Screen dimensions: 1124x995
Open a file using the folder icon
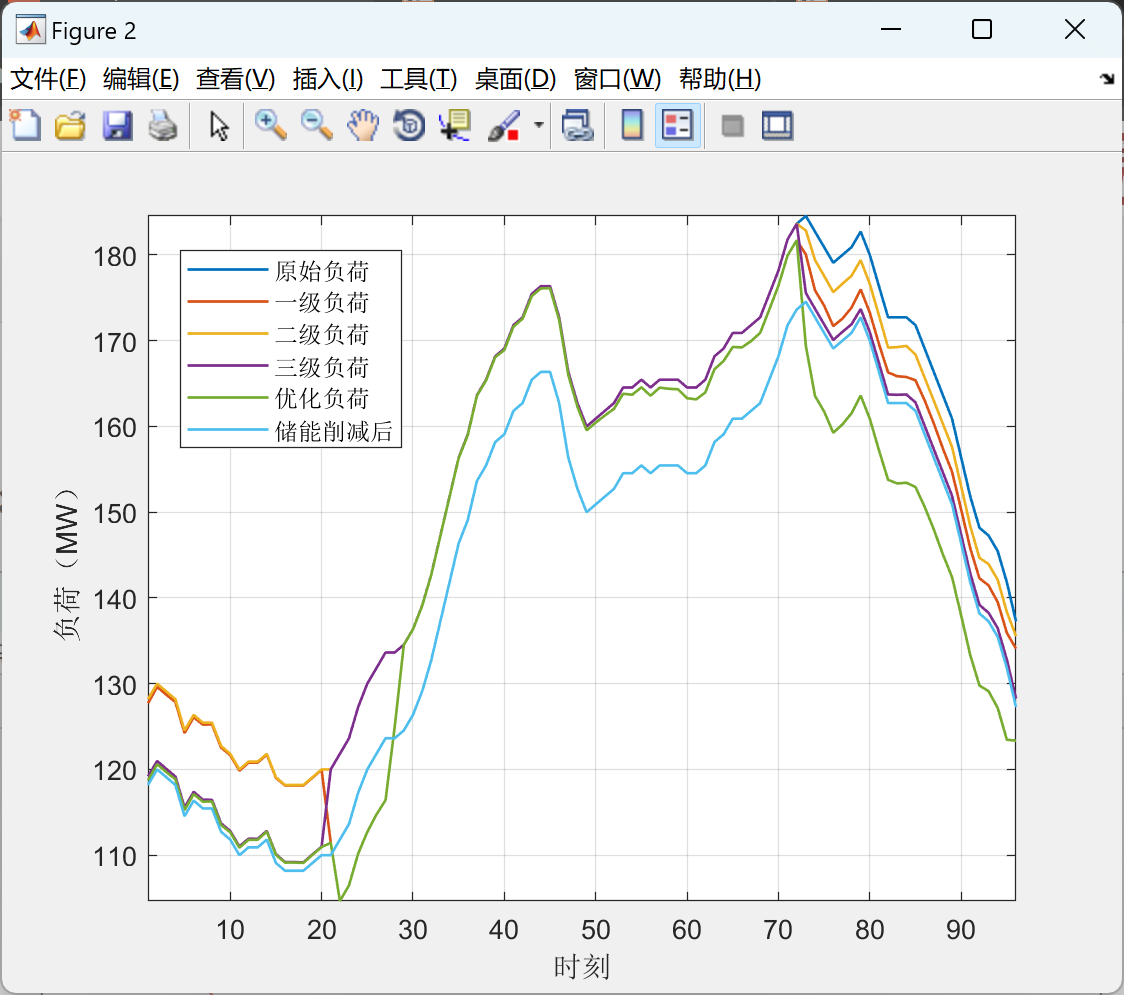pos(70,126)
